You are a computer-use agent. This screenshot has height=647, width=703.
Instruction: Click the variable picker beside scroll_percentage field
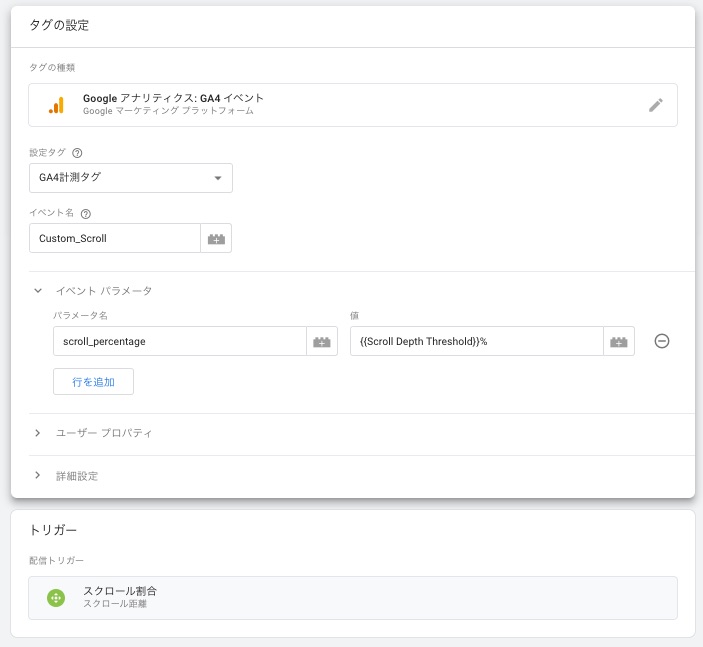click(322, 341)
